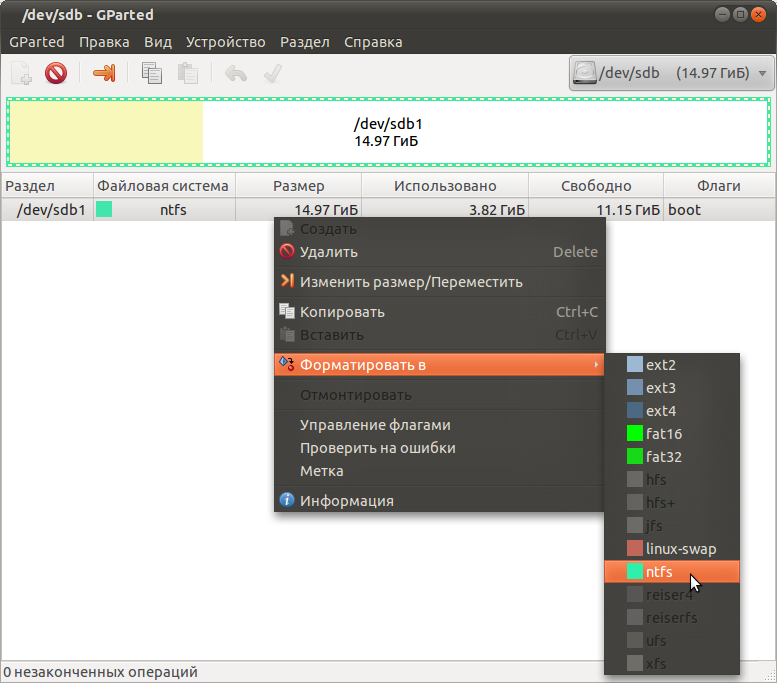Click the Раздел column header
Image resolution: width=777 pixels, height=683 pixels.
48,186
